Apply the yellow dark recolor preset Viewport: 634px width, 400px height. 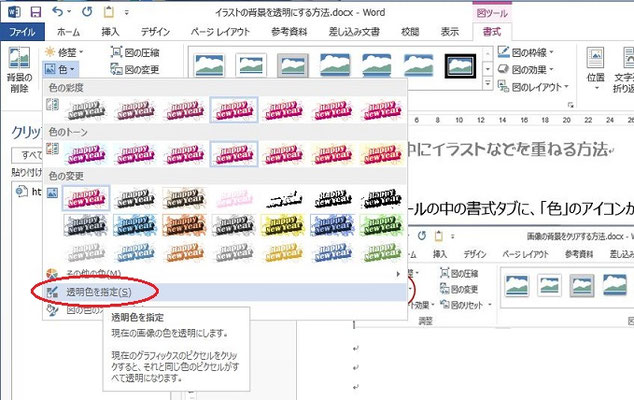click(x=283, y=225)
